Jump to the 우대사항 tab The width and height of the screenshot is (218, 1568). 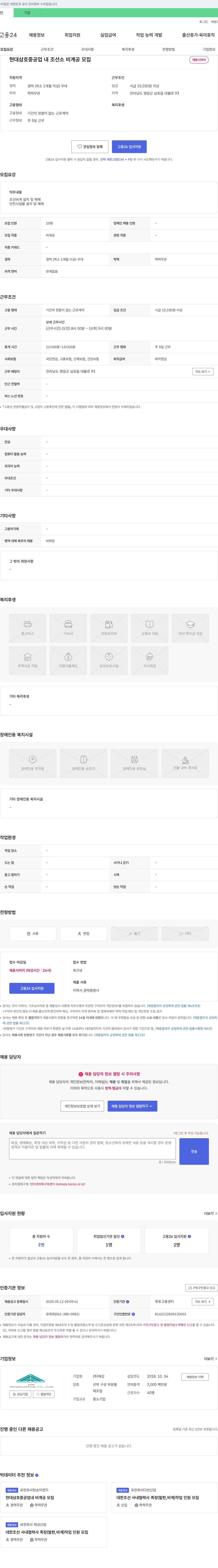click(87, 49)
